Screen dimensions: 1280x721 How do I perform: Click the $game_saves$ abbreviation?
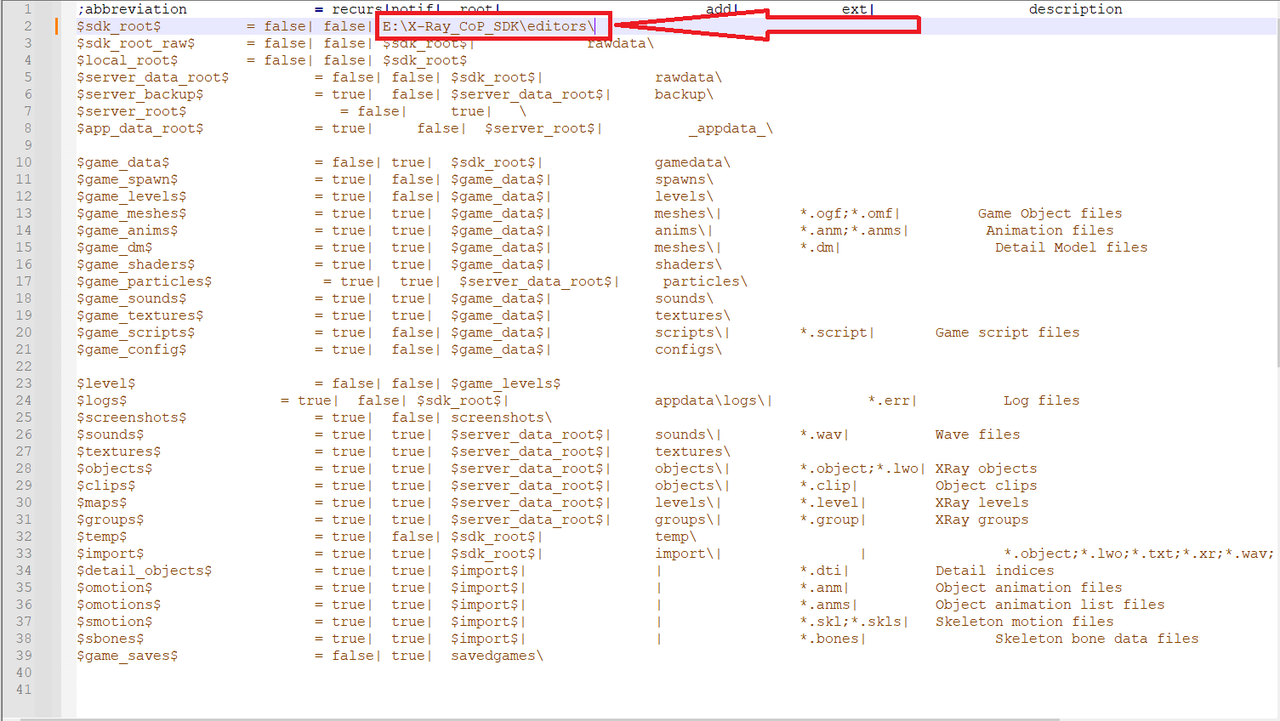pyautogui.click(x=128, y=655)
